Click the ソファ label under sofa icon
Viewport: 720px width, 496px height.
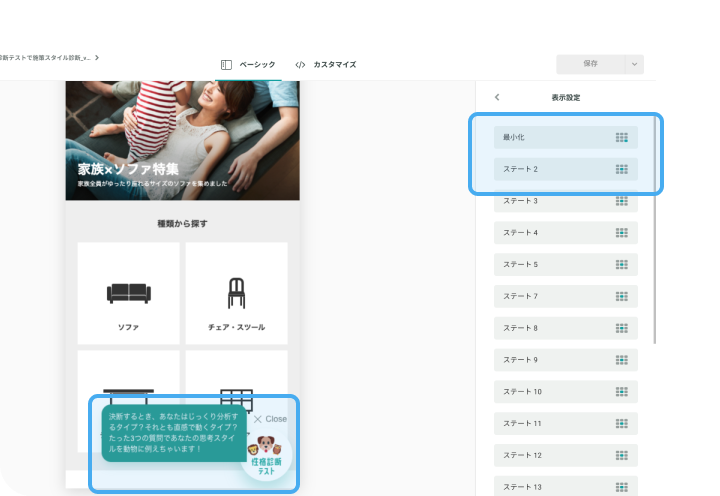129,327
